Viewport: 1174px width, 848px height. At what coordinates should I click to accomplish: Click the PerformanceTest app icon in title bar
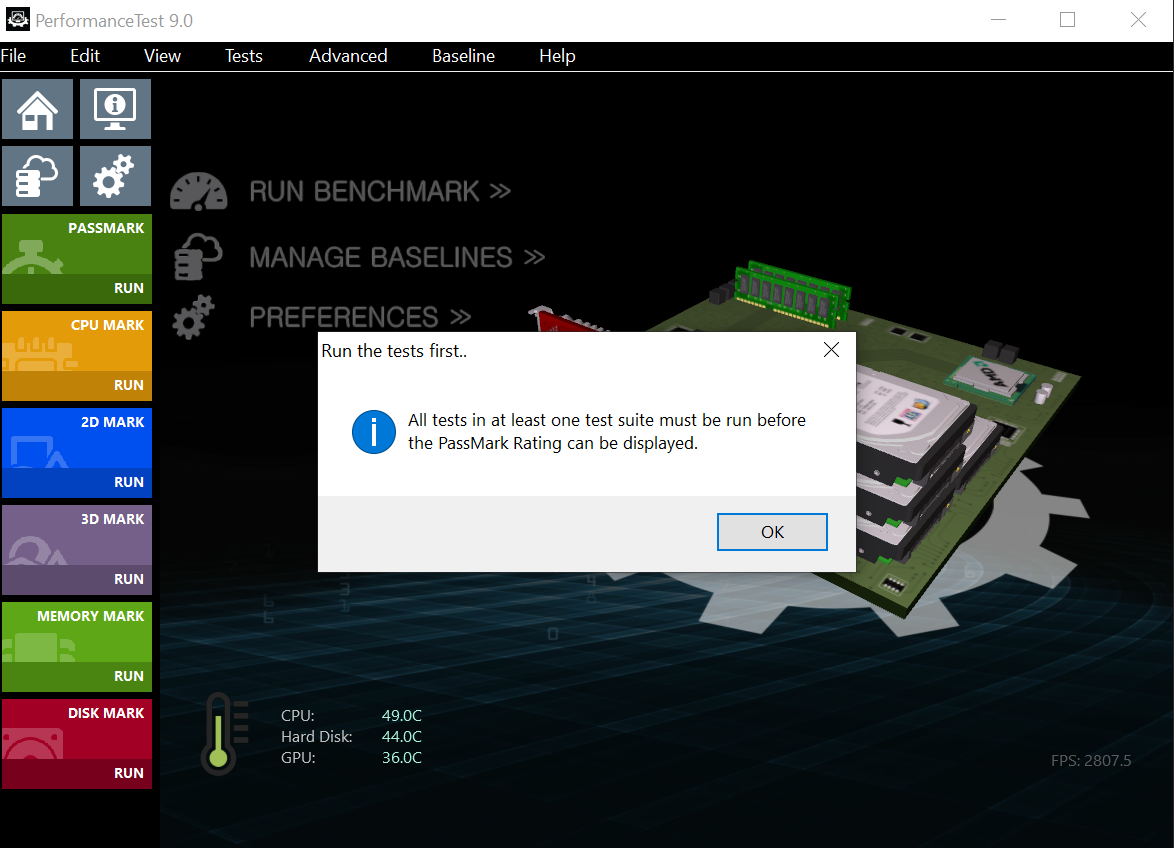(17, 19)
